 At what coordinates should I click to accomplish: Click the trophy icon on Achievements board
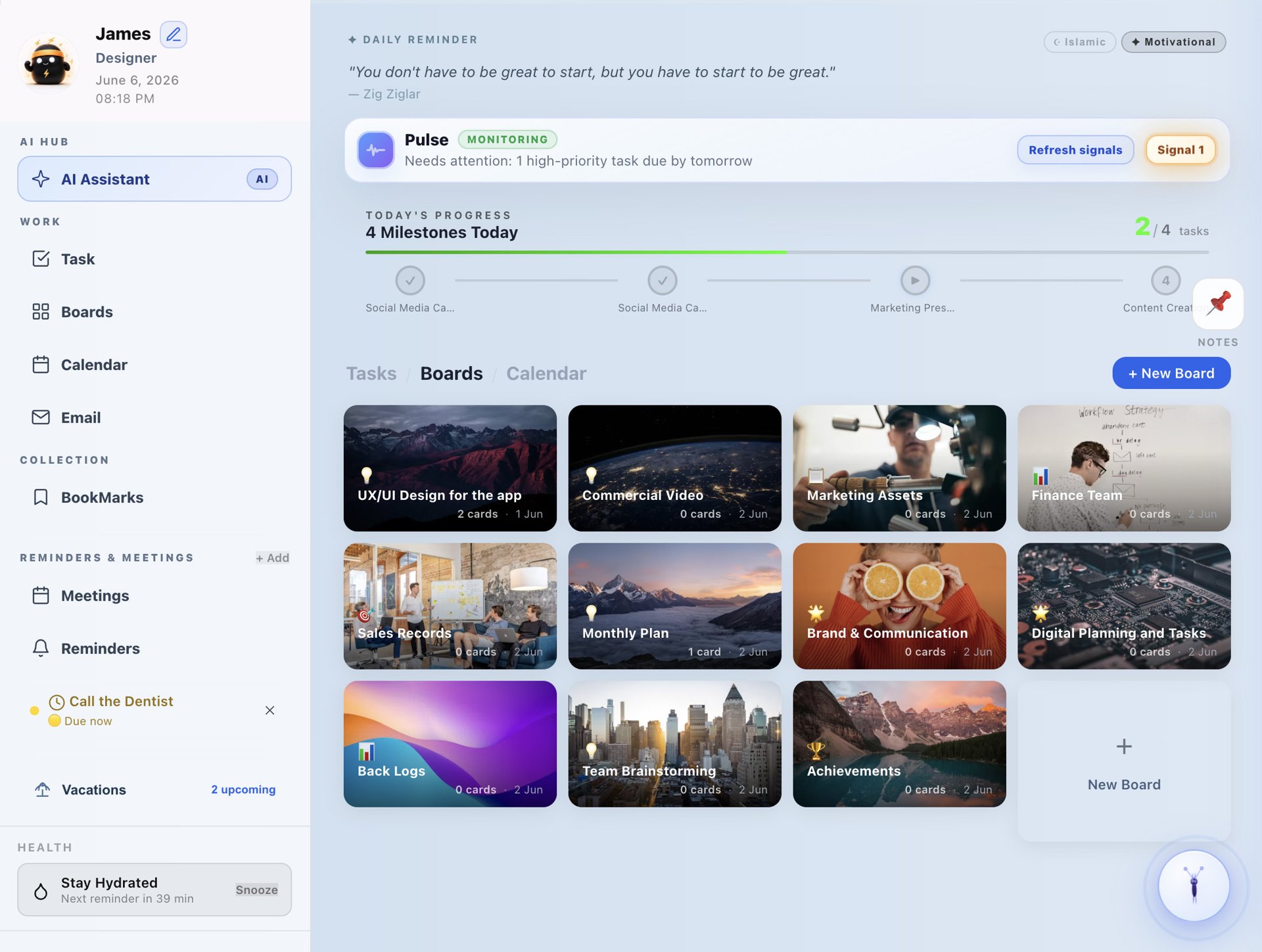coord(816,750)
